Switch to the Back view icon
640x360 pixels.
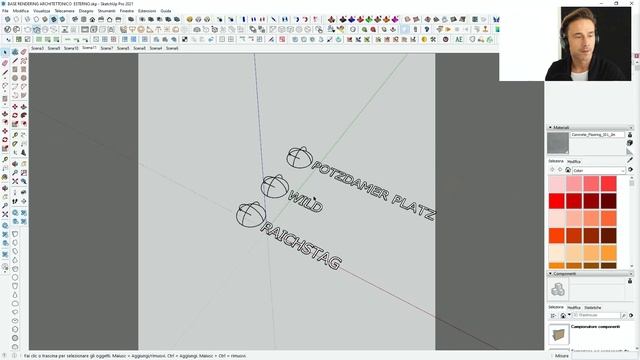pyautogui.click(x=110, y=19)
